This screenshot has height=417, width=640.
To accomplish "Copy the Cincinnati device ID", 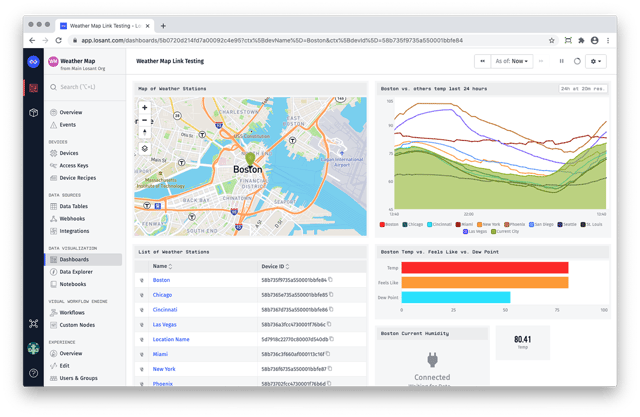I will (x=331, y=309).
